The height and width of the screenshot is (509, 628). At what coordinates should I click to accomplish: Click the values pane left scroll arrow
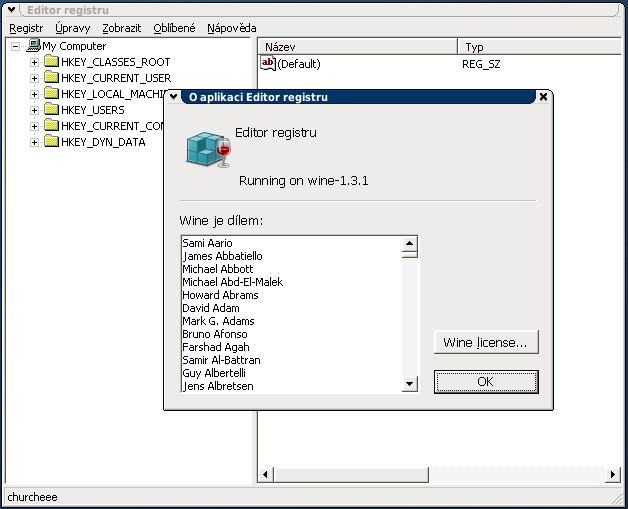click(x=265, y=475)
